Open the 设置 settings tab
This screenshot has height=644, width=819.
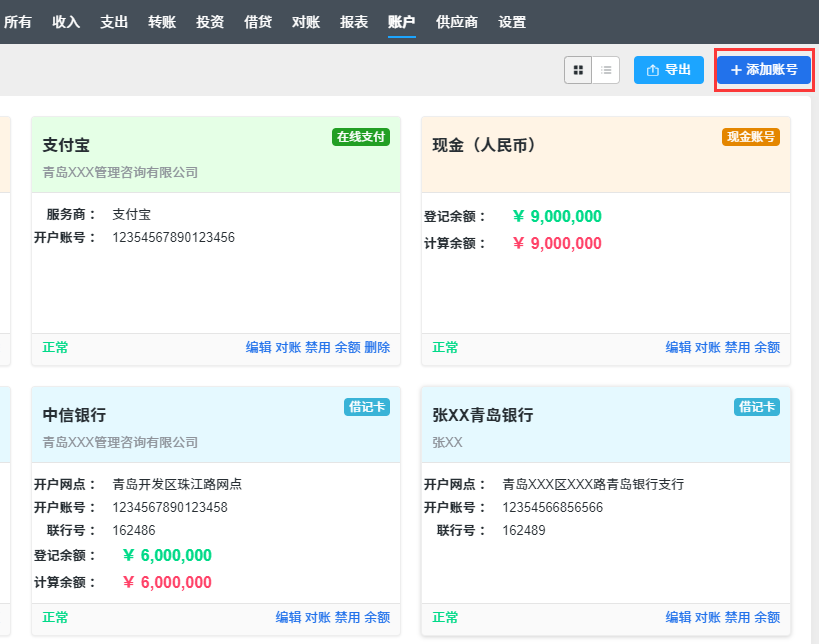pyautogui.click(x=512, y=22)
